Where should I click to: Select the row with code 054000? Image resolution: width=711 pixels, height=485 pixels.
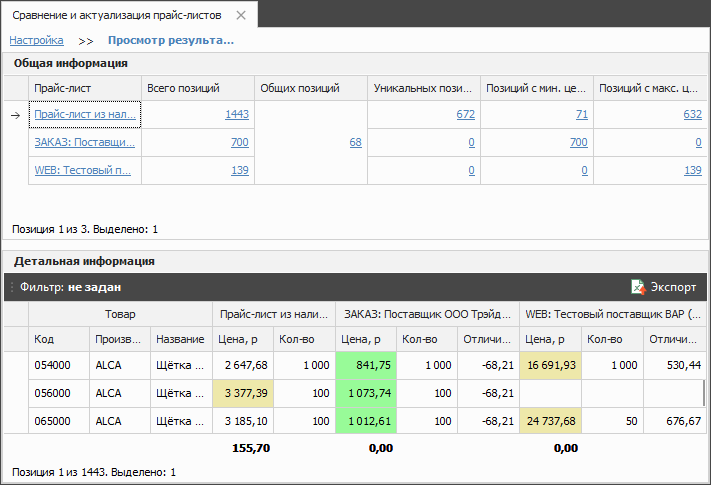pos(355,365)
